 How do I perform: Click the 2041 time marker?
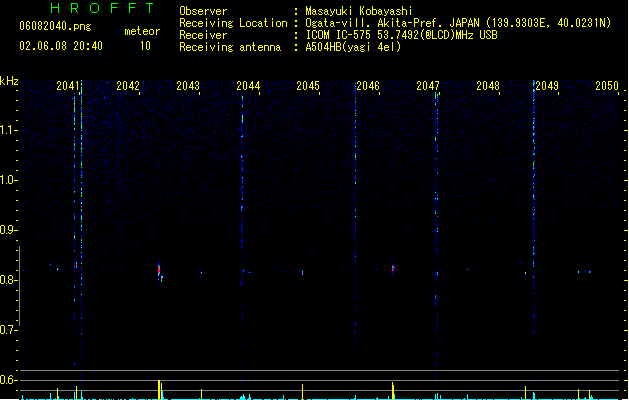point(68,86)
